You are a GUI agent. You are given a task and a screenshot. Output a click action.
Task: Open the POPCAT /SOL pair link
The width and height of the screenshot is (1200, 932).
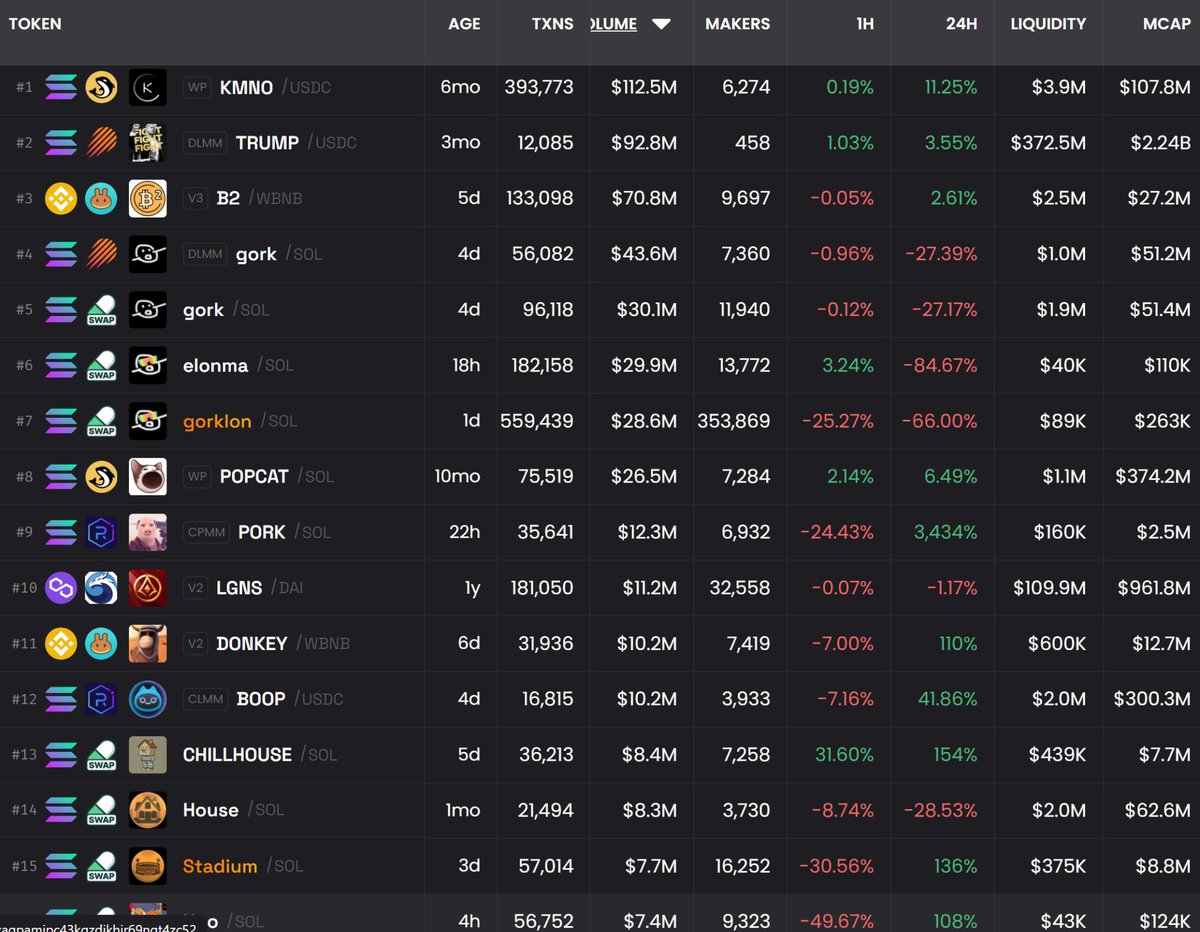(277, 477)
